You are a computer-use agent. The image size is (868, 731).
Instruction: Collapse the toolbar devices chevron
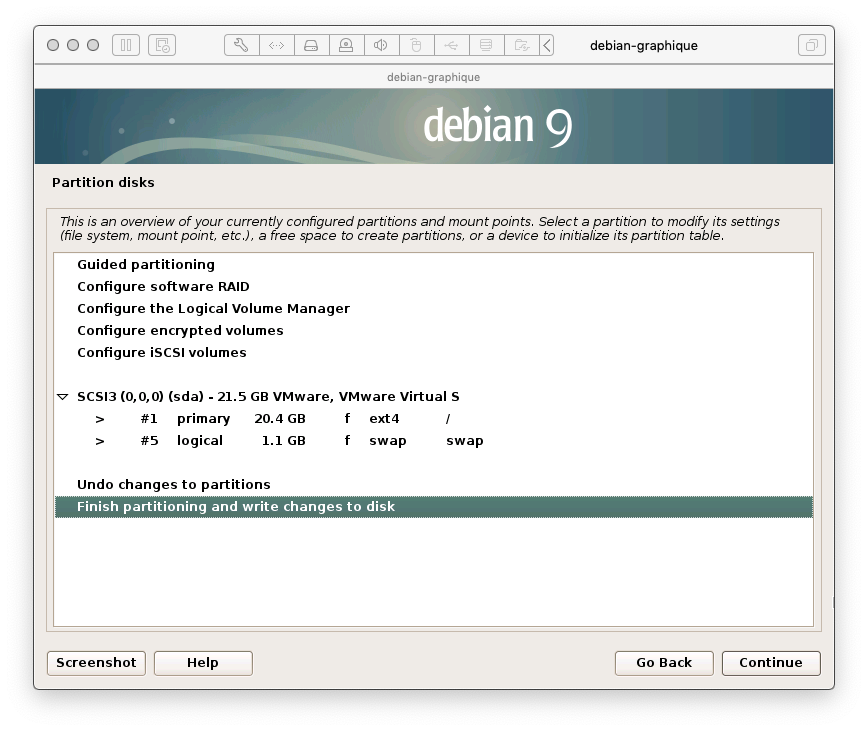point(546,45)
